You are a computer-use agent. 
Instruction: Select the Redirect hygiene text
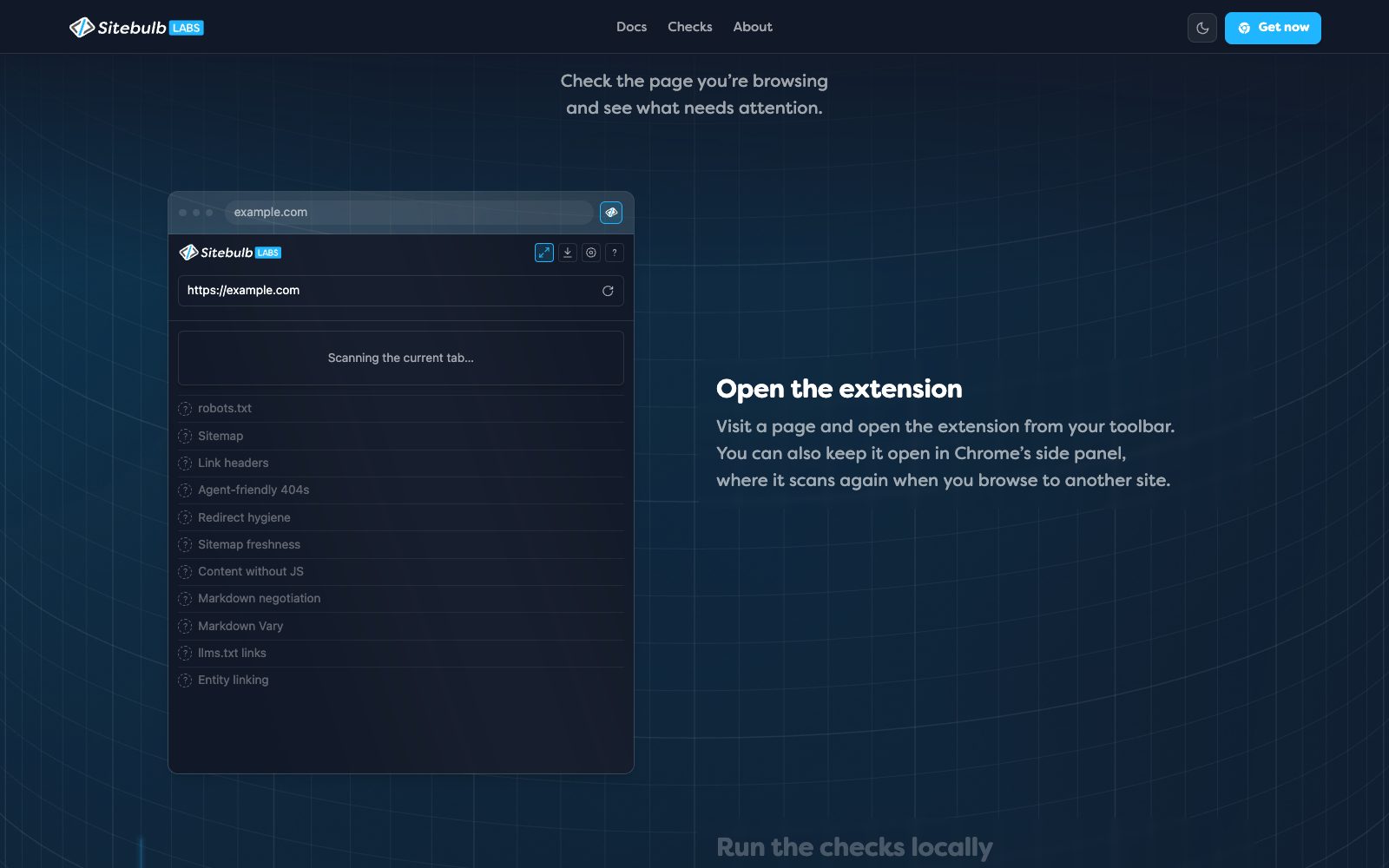pos(244,517)
